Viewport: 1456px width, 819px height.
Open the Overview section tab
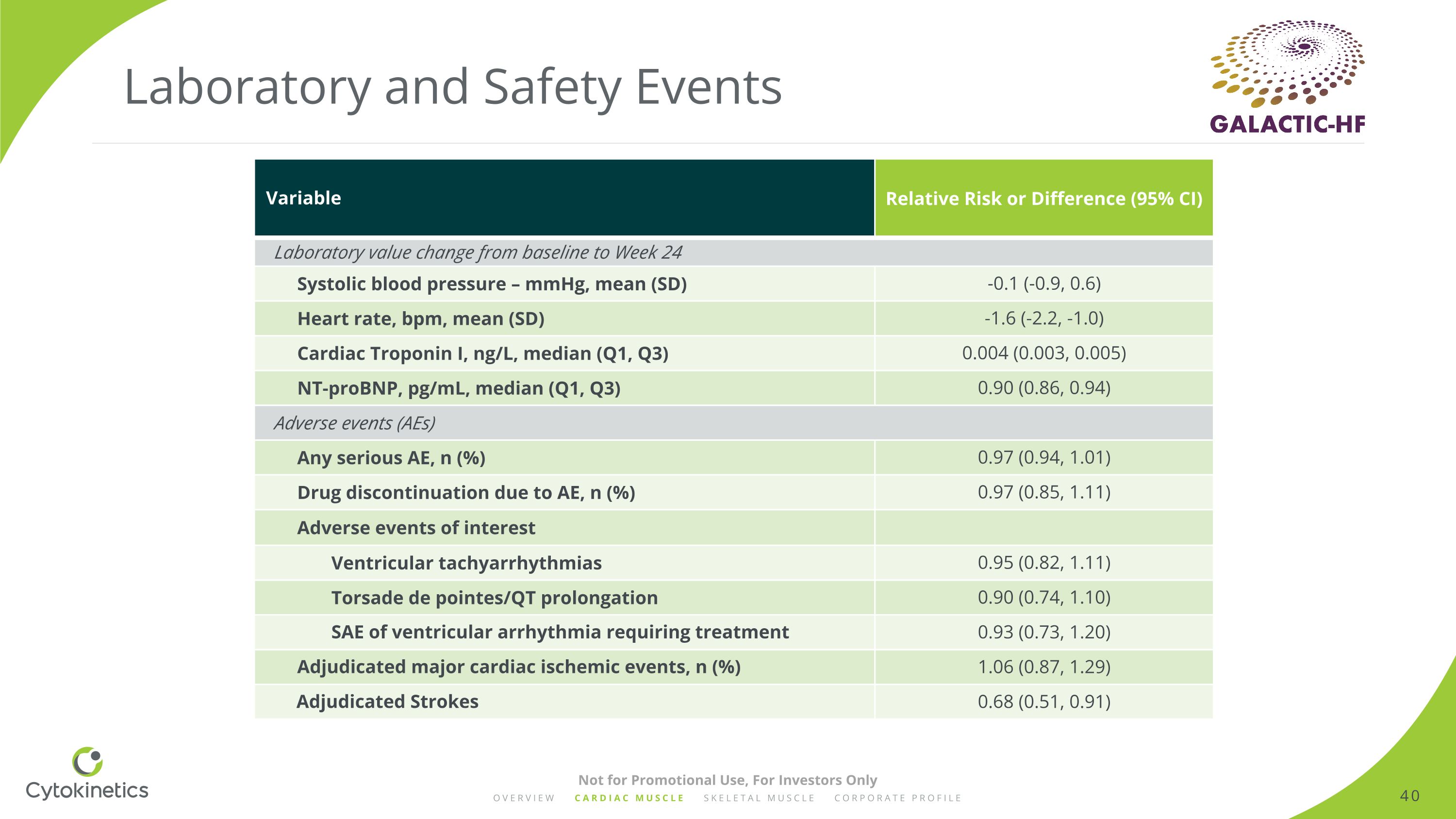point(524,798)
